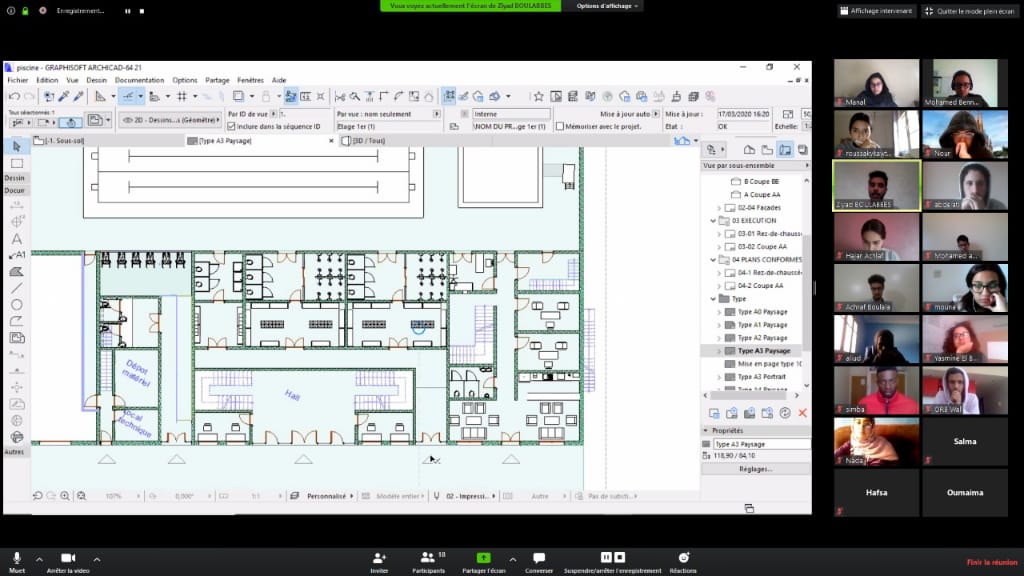Select the Text tool (A) in toolbox
Screen dimensions: 1024x576
click(17, 240)
